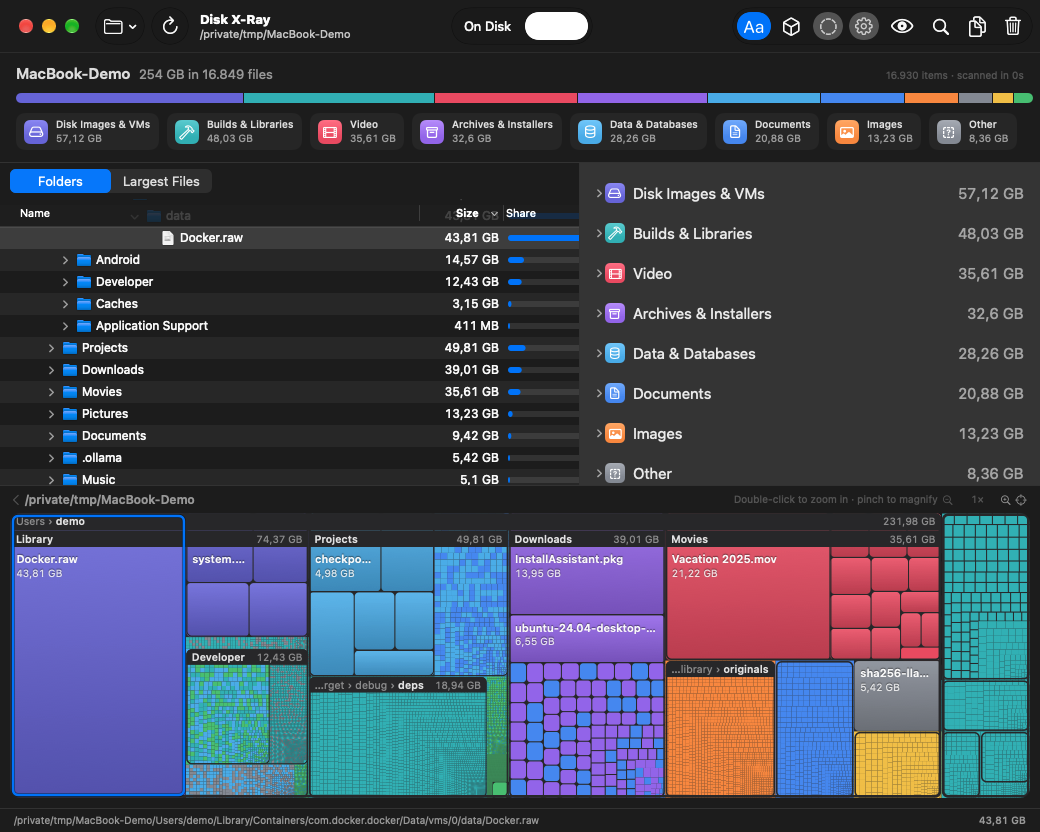Viewport: 1040px width, 832px height.
Task: Click the Data & Databases icon in the right list
Action: [x=615, y=354]
